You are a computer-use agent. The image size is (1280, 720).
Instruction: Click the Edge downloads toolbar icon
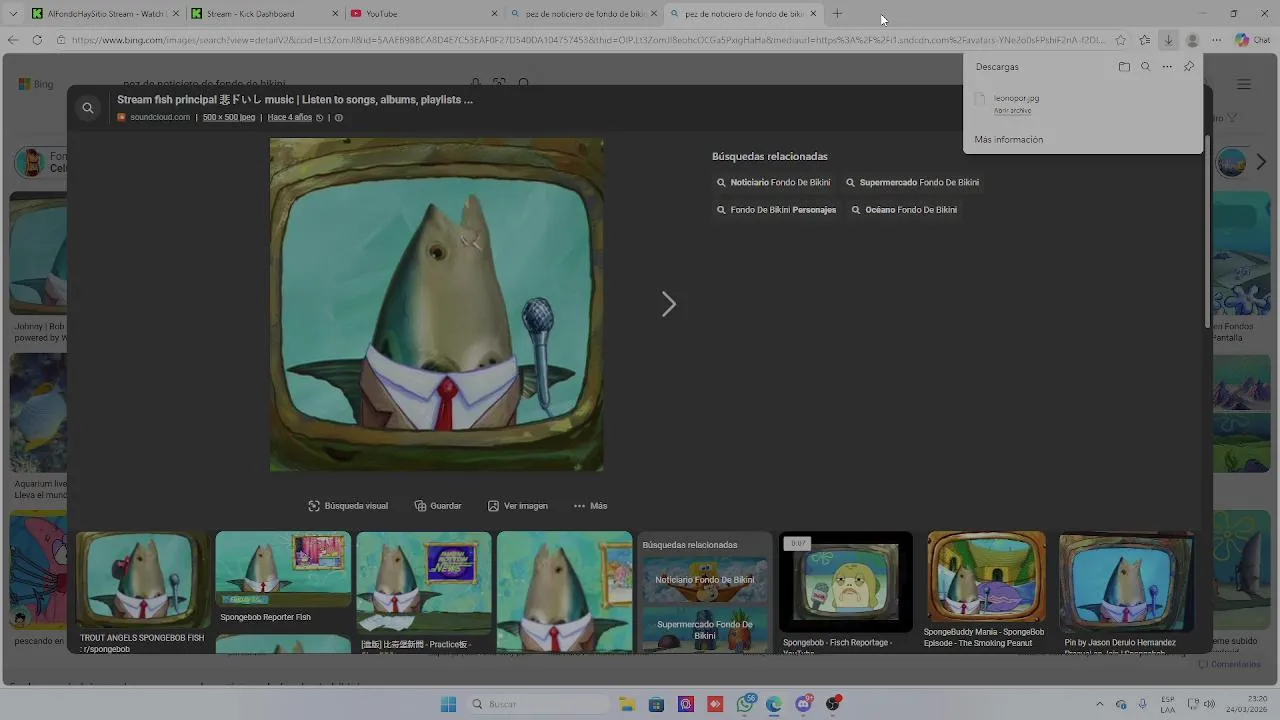[1168, 40]
